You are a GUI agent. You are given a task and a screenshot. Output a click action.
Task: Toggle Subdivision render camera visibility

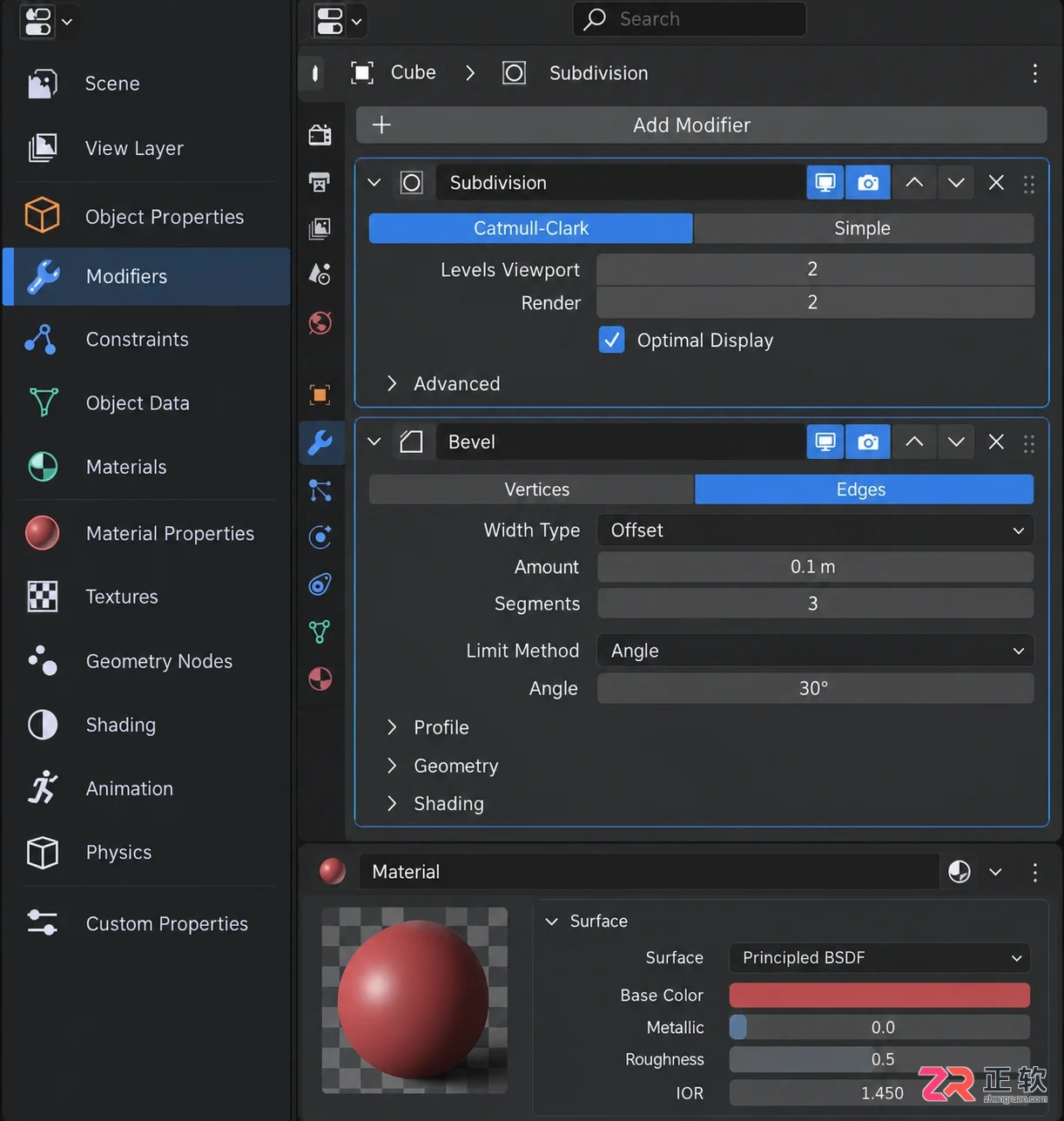(868, 183)
